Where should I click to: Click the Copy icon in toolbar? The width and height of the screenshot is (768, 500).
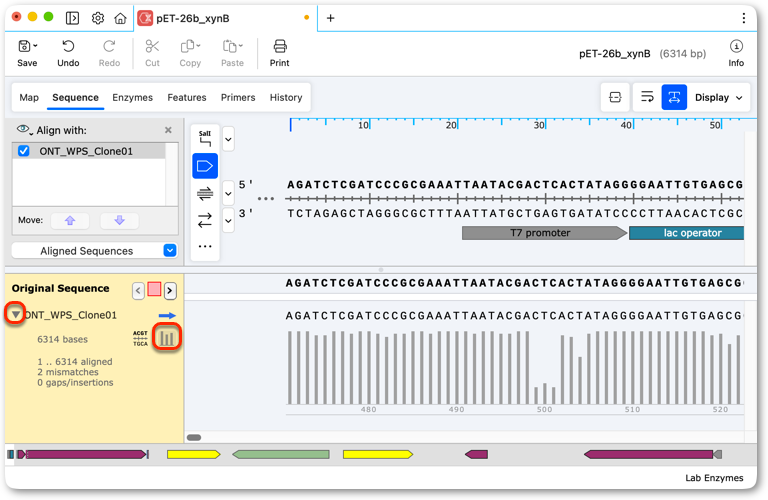(187, 47)
